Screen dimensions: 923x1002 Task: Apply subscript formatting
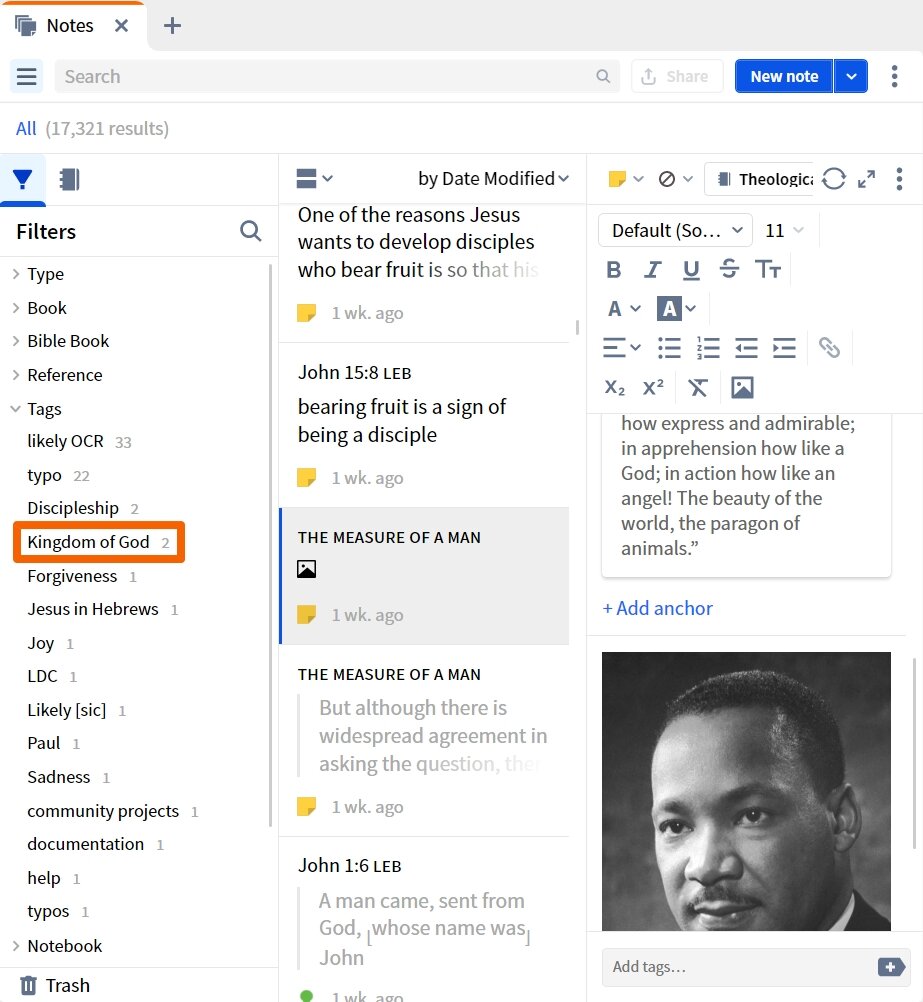[x=614, y=388]
